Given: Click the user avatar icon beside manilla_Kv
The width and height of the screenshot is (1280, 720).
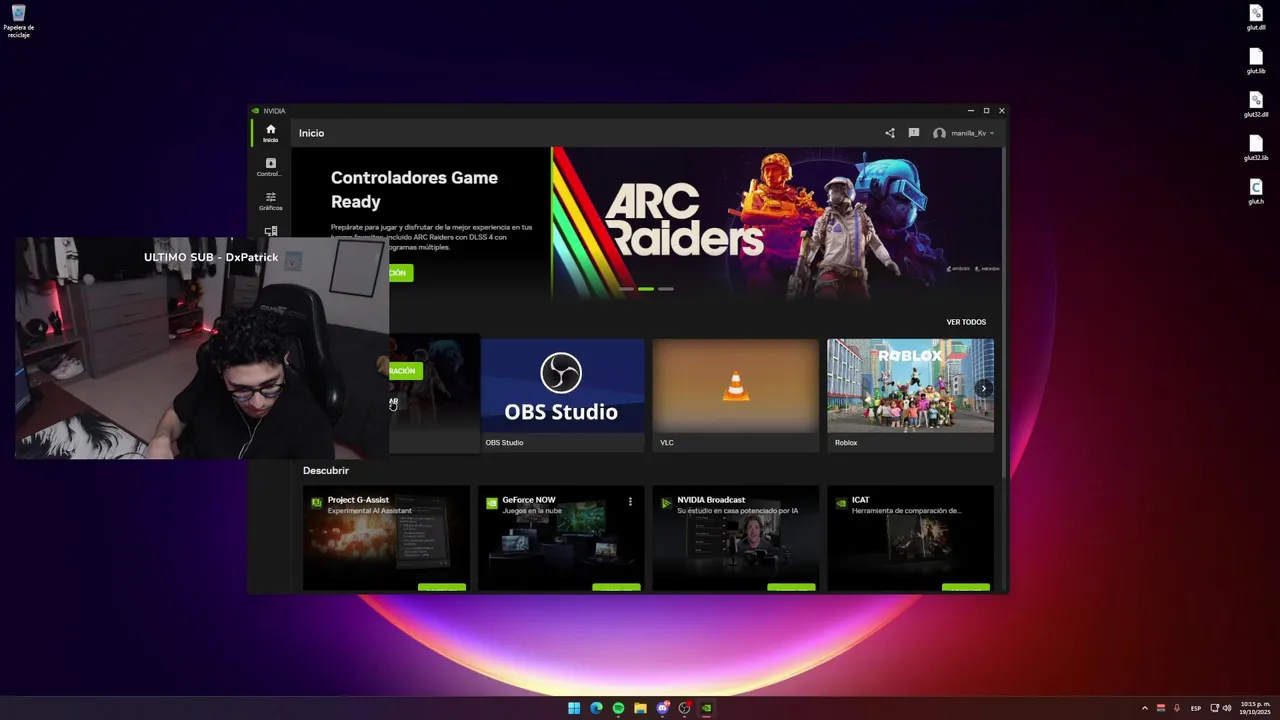Looking at the screenshot, I should (939, 133).
